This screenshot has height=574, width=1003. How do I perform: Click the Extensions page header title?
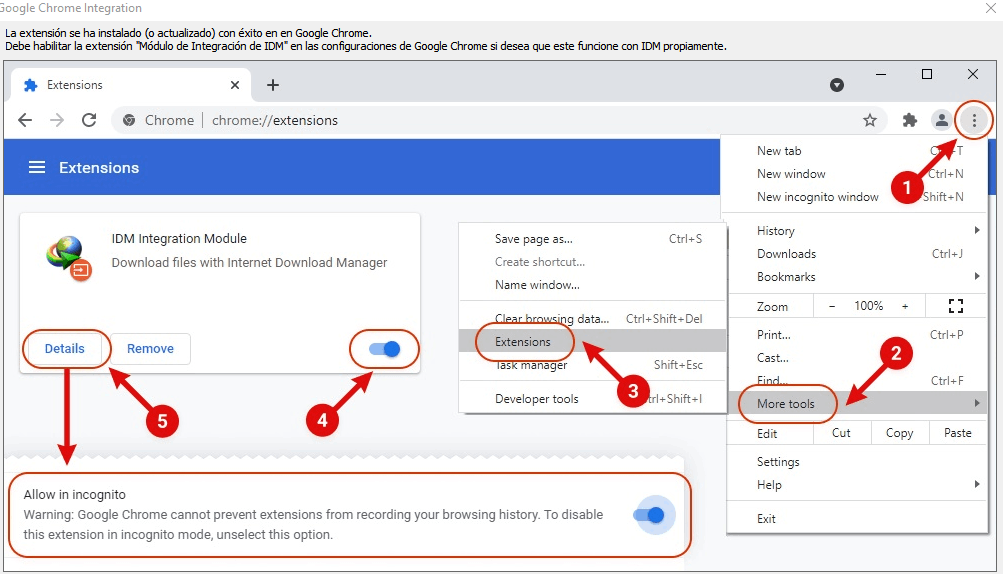(x=99, y=168)
